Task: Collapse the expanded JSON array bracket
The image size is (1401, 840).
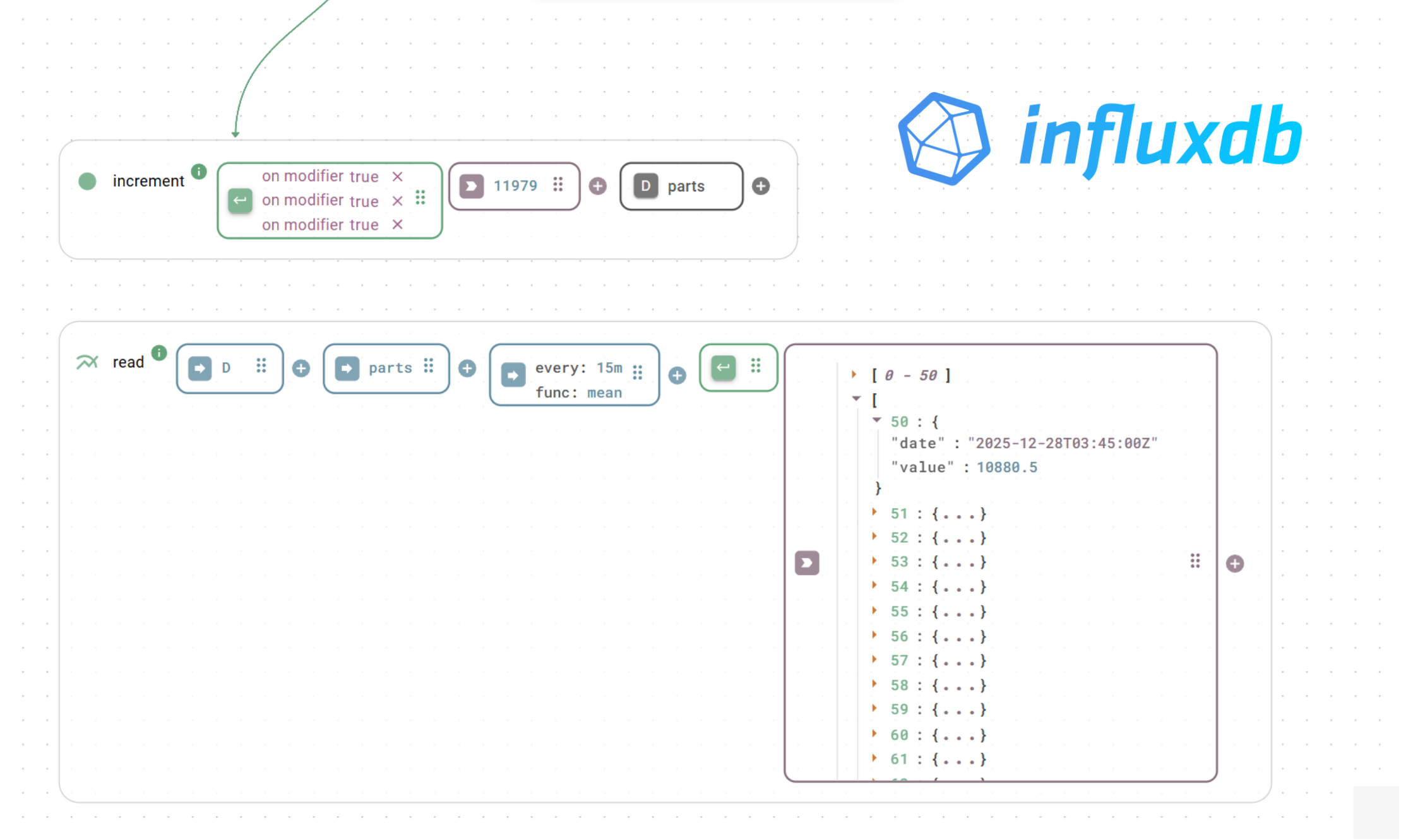Action: click(856, 398)
